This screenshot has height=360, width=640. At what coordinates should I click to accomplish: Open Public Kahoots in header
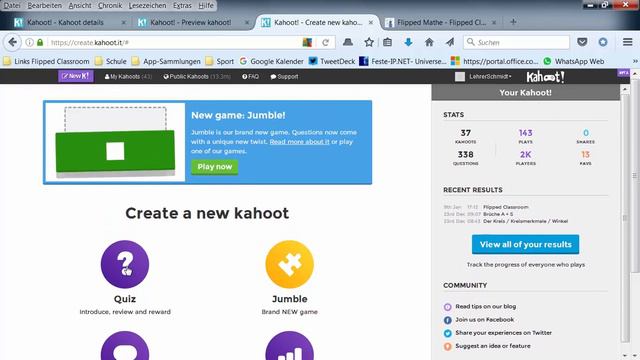[197, 76]
